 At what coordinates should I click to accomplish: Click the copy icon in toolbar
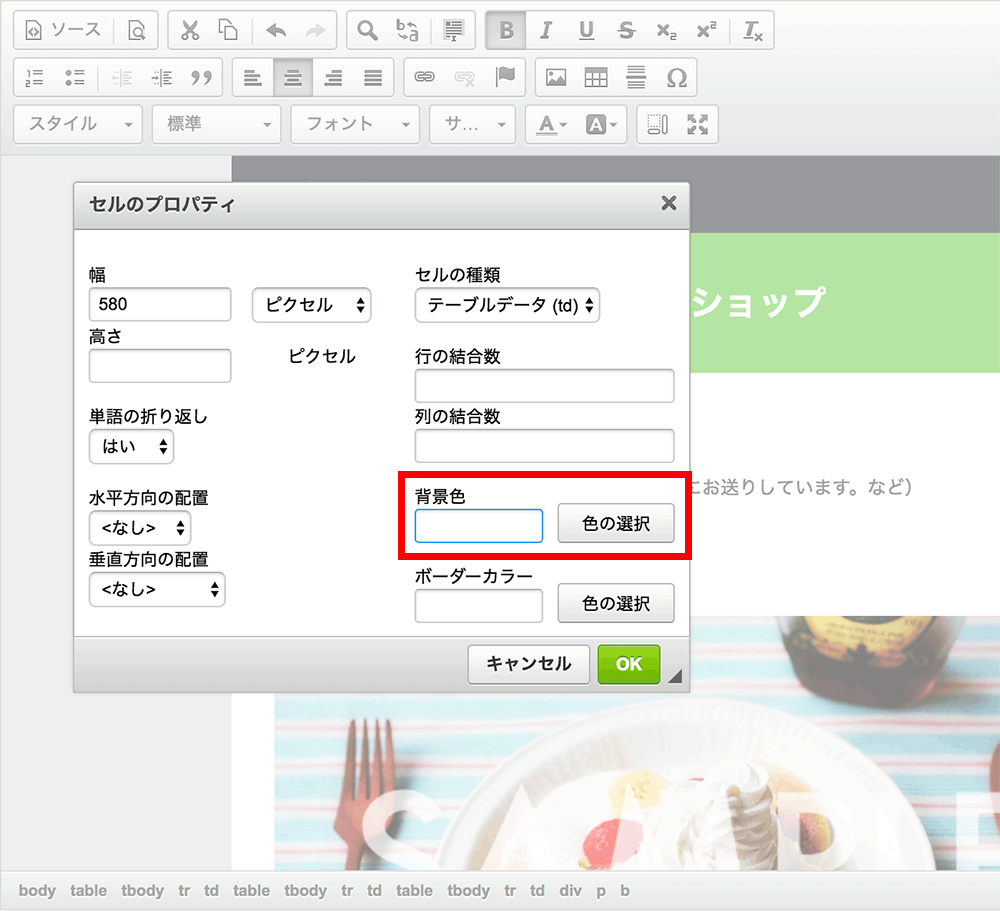(228, 30)
